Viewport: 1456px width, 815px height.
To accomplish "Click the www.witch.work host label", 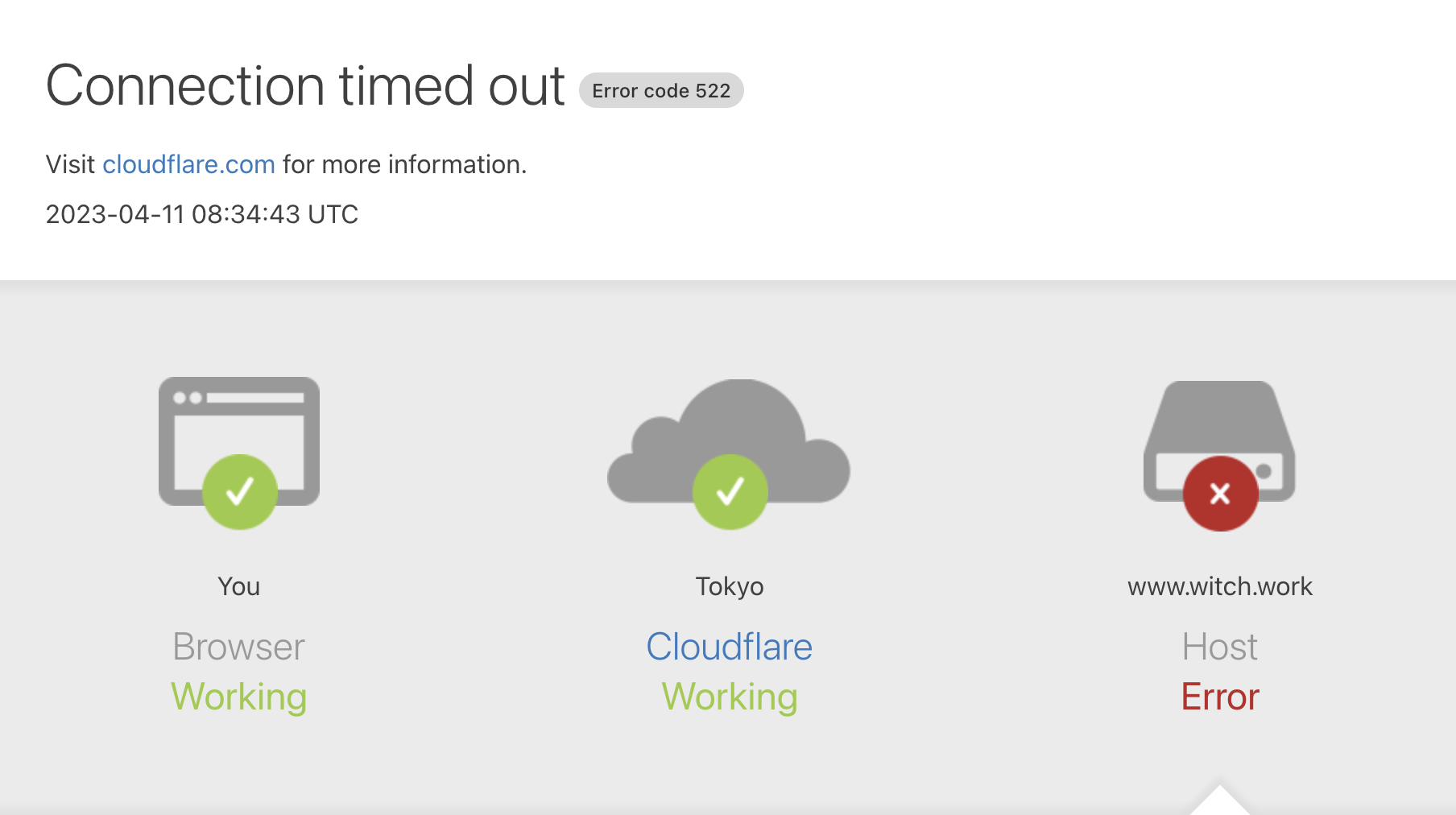I will tap(1219, 586).
